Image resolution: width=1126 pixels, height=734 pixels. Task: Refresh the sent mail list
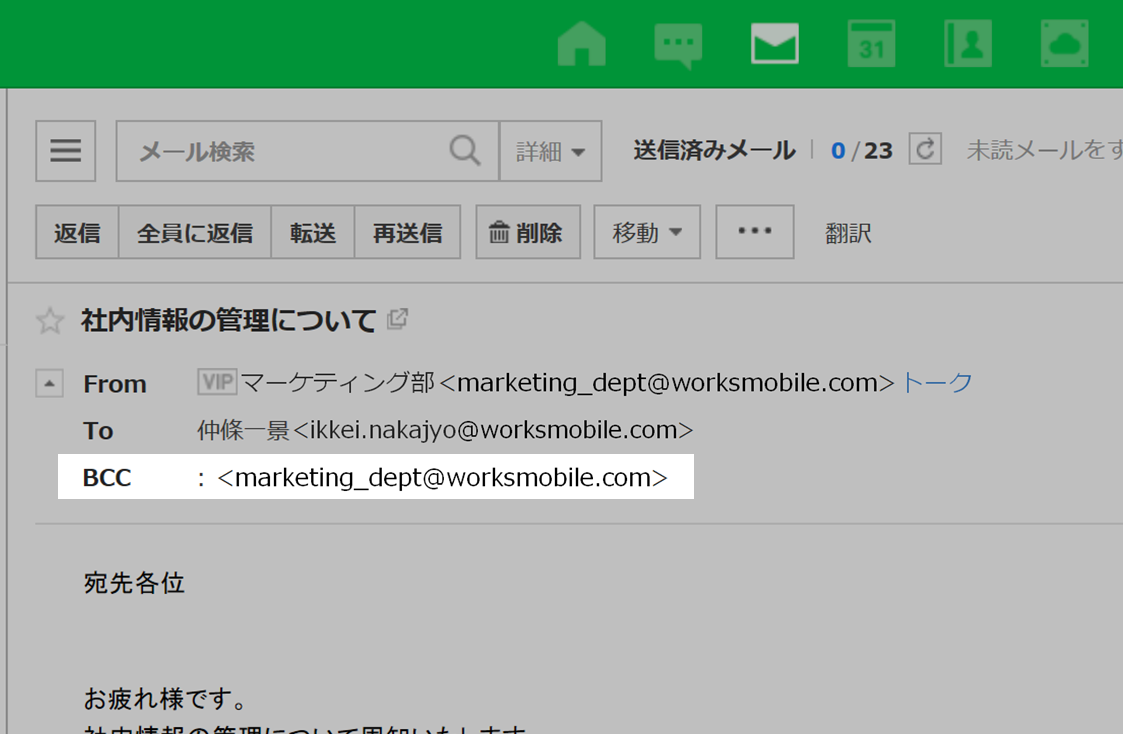(x=925, y=150)
